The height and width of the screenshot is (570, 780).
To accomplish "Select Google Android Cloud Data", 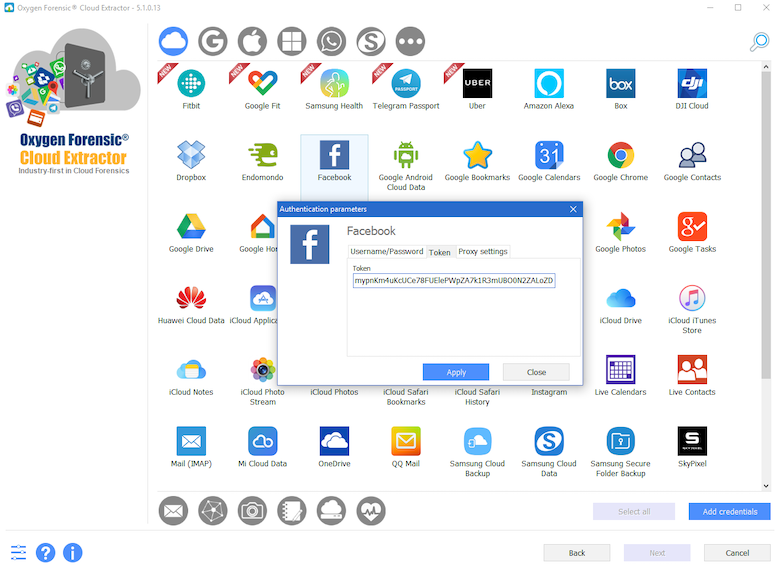I will click(406, 155).
